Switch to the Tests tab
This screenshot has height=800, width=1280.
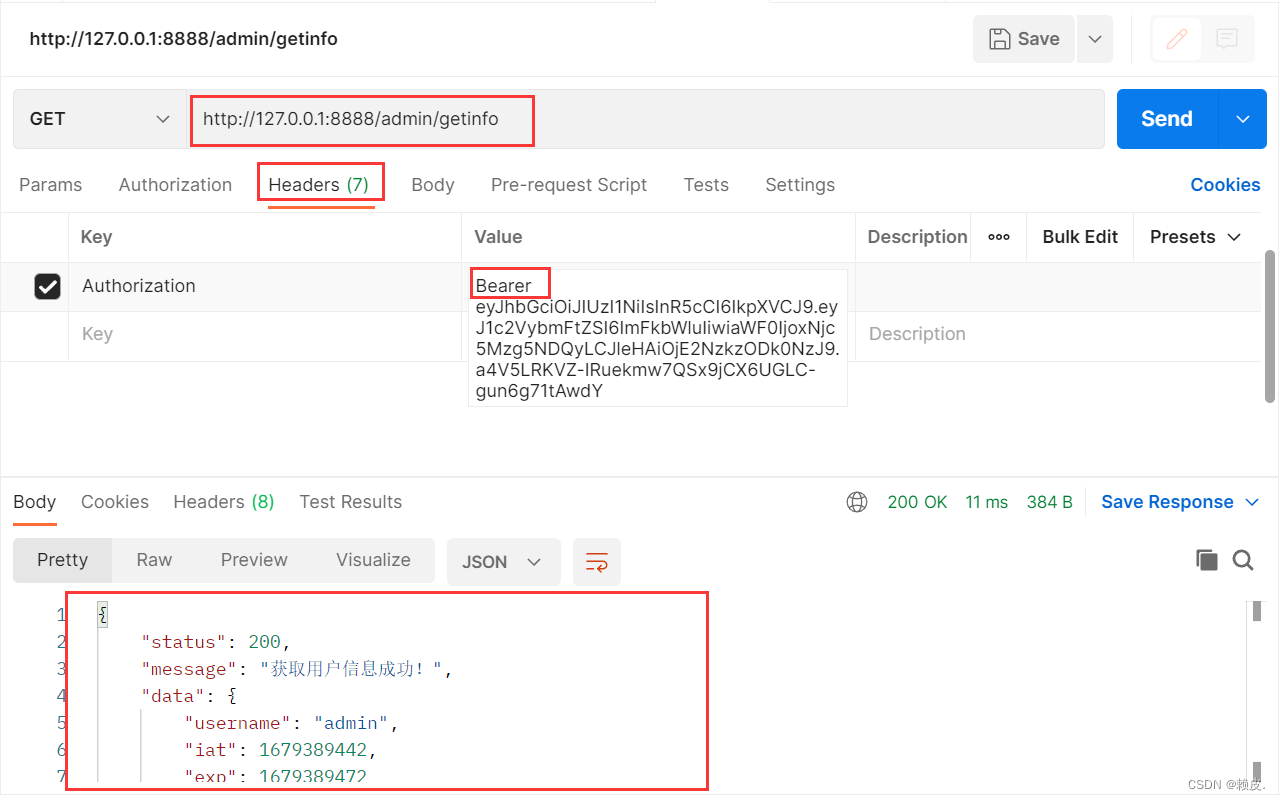706,185
